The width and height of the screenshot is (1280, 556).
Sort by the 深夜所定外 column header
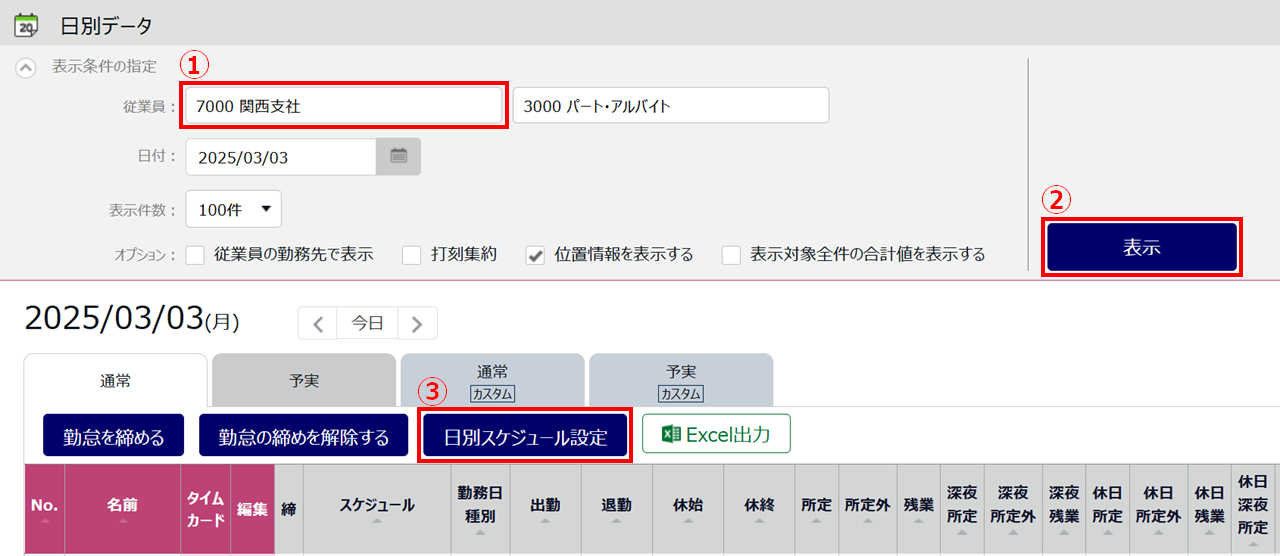1013,509
